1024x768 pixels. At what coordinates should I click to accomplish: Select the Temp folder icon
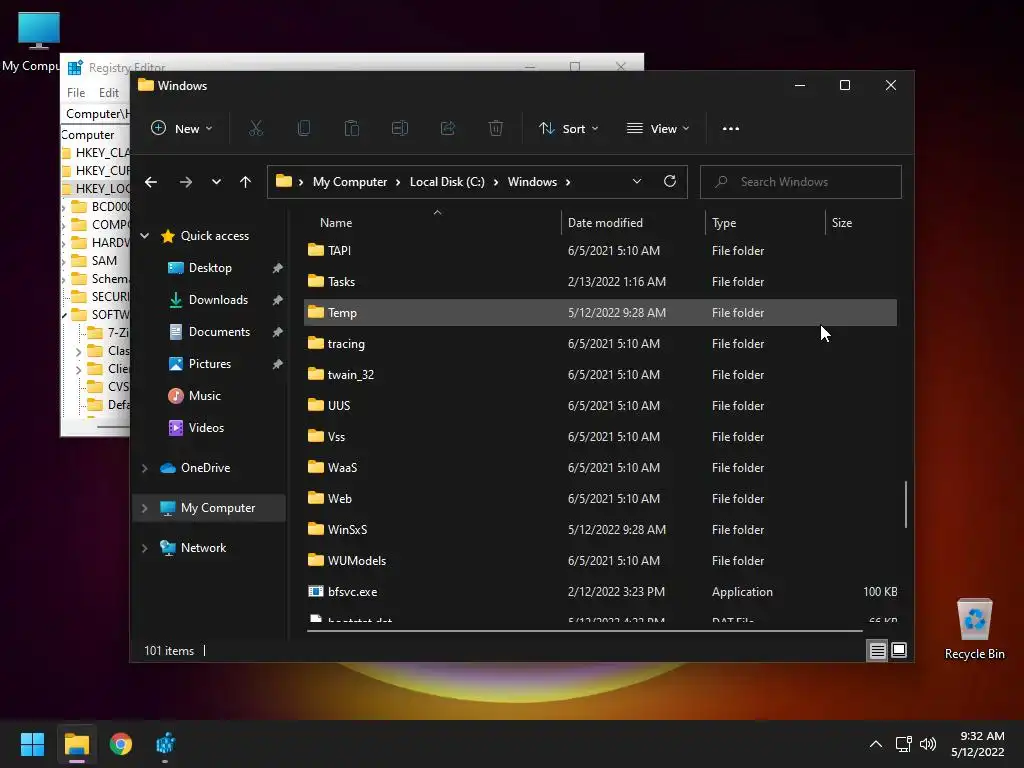pos(316,312)
